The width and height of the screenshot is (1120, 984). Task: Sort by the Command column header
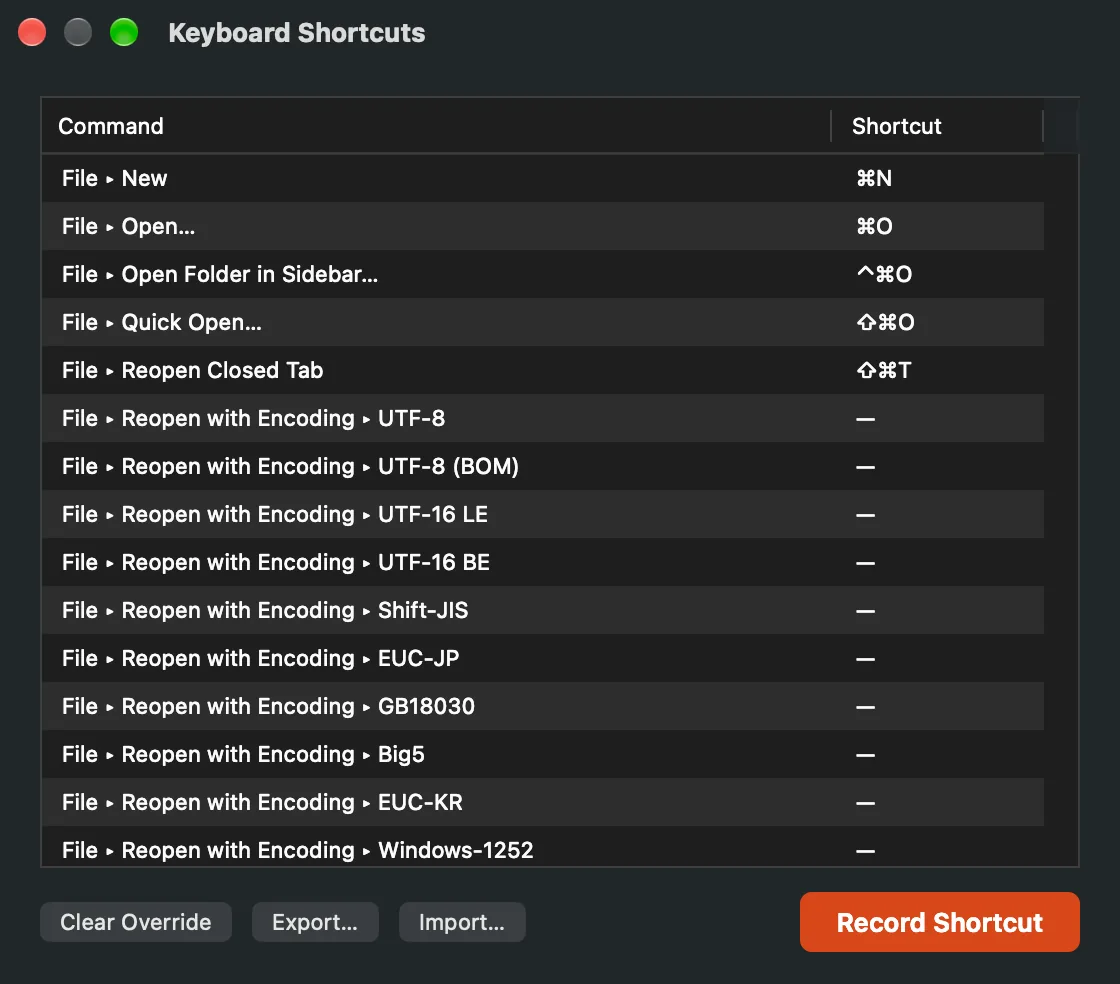[x=436, y=126]
